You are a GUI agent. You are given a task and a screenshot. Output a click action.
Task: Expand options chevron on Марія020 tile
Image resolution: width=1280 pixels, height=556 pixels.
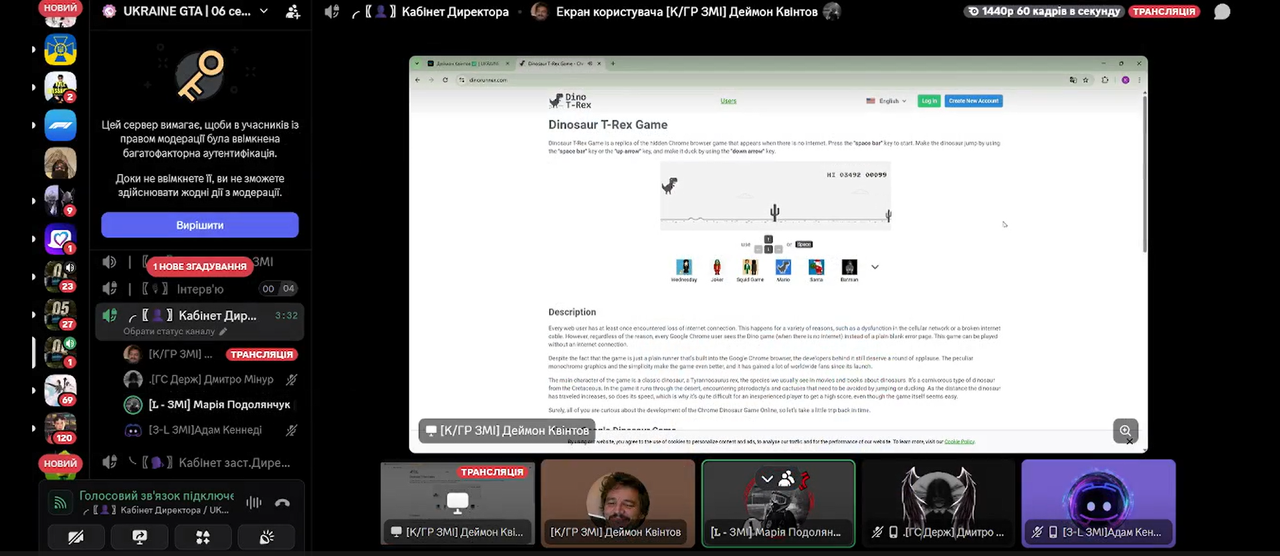tap(767, 479)
